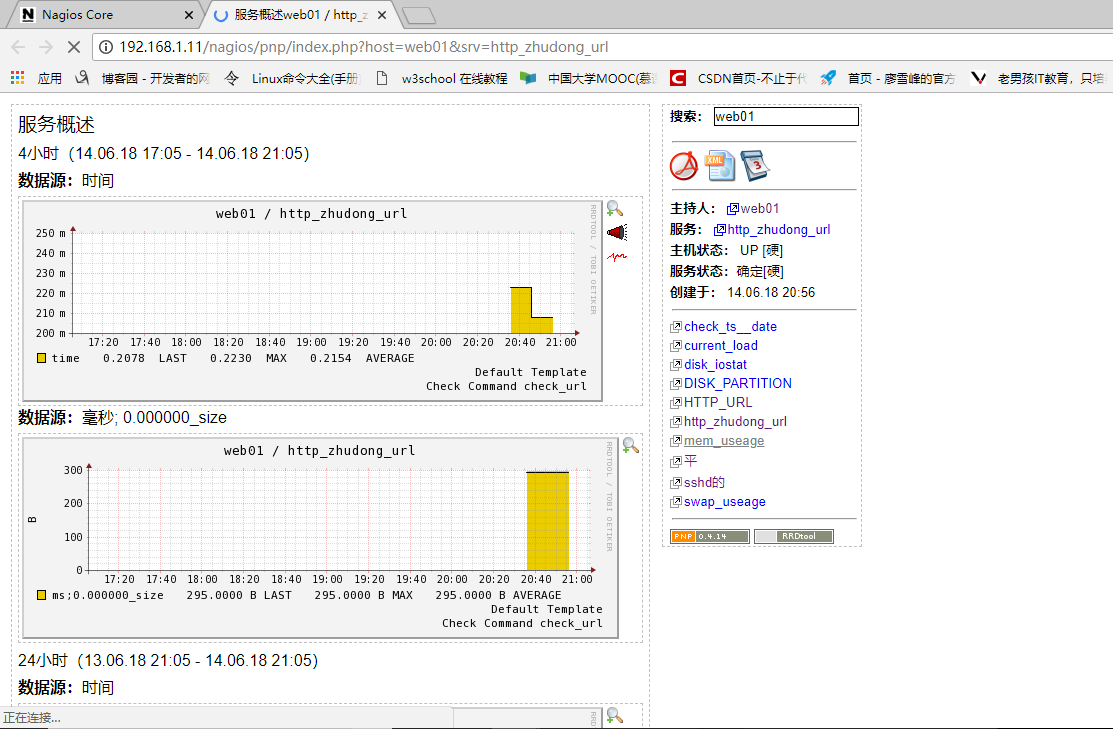Click the icon beside swap_useage
1113x729 pixels.
point(676,502)
